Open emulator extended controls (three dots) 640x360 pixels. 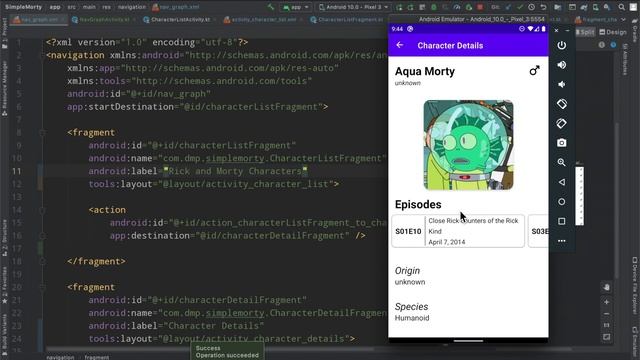pos(562,241)
